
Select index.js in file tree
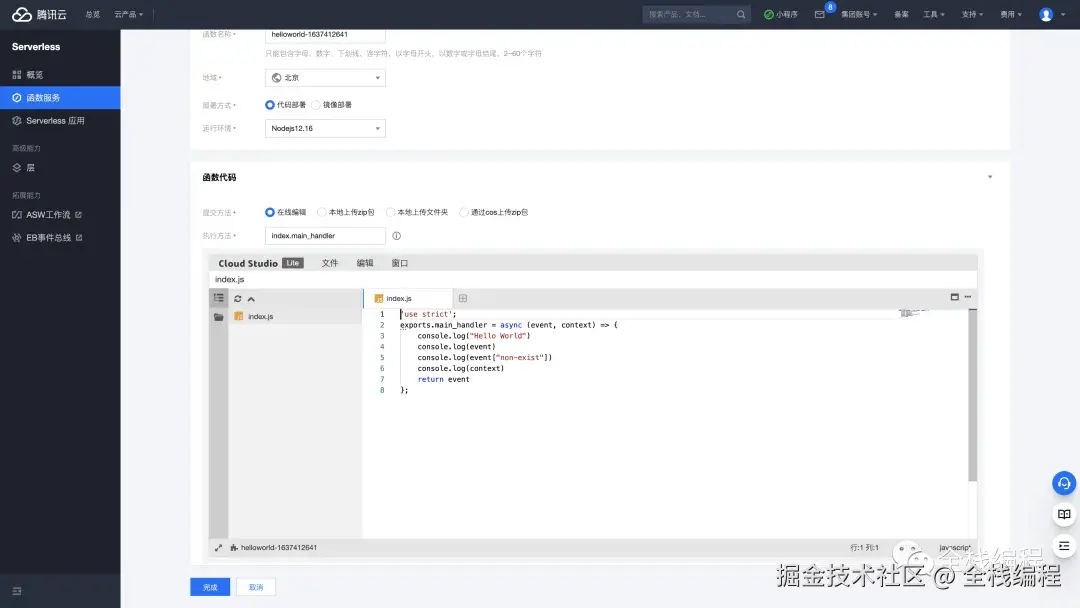click(260, 317)
